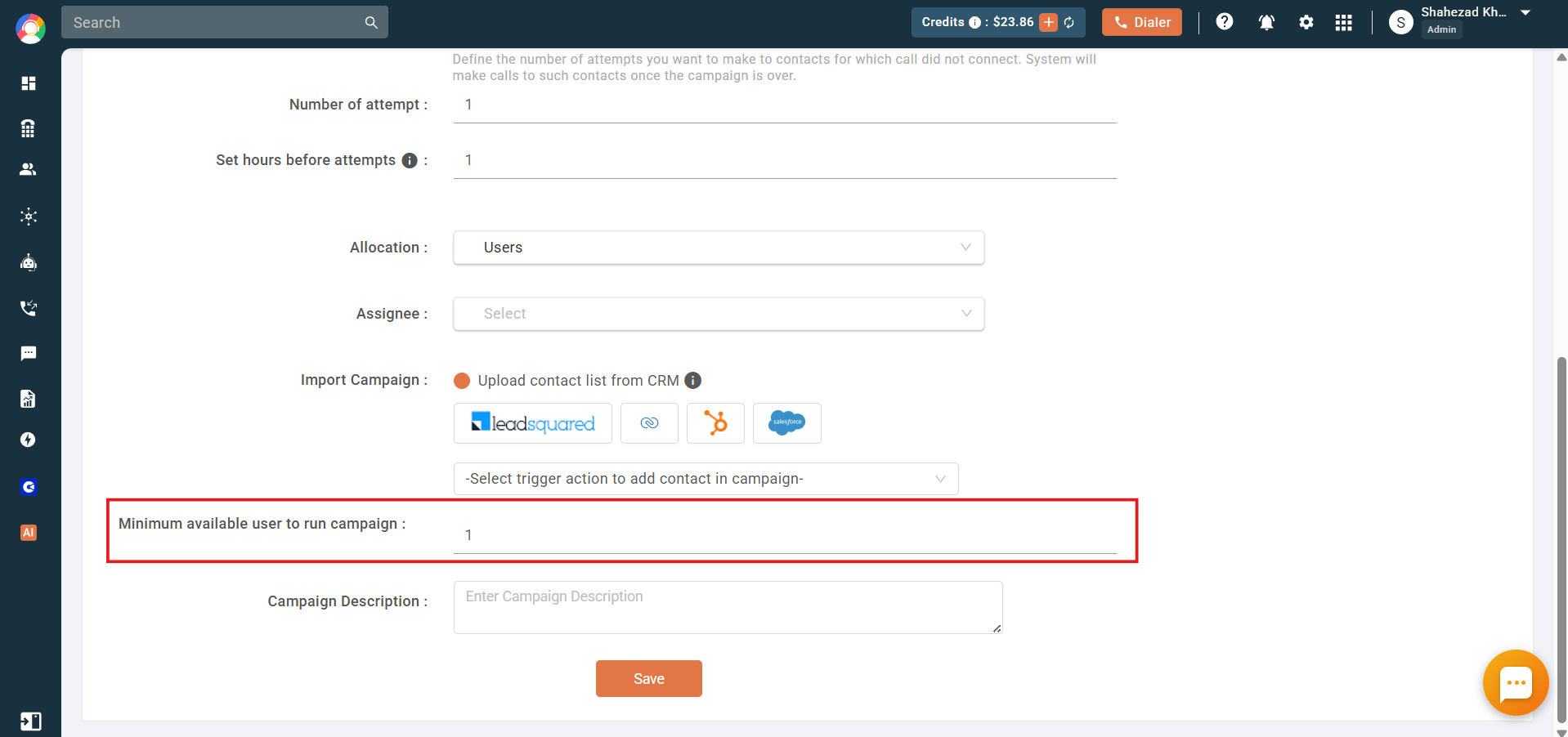Click the Campaign Description text area
This screenshot has width=1568, height=737.
coord(728,608)
